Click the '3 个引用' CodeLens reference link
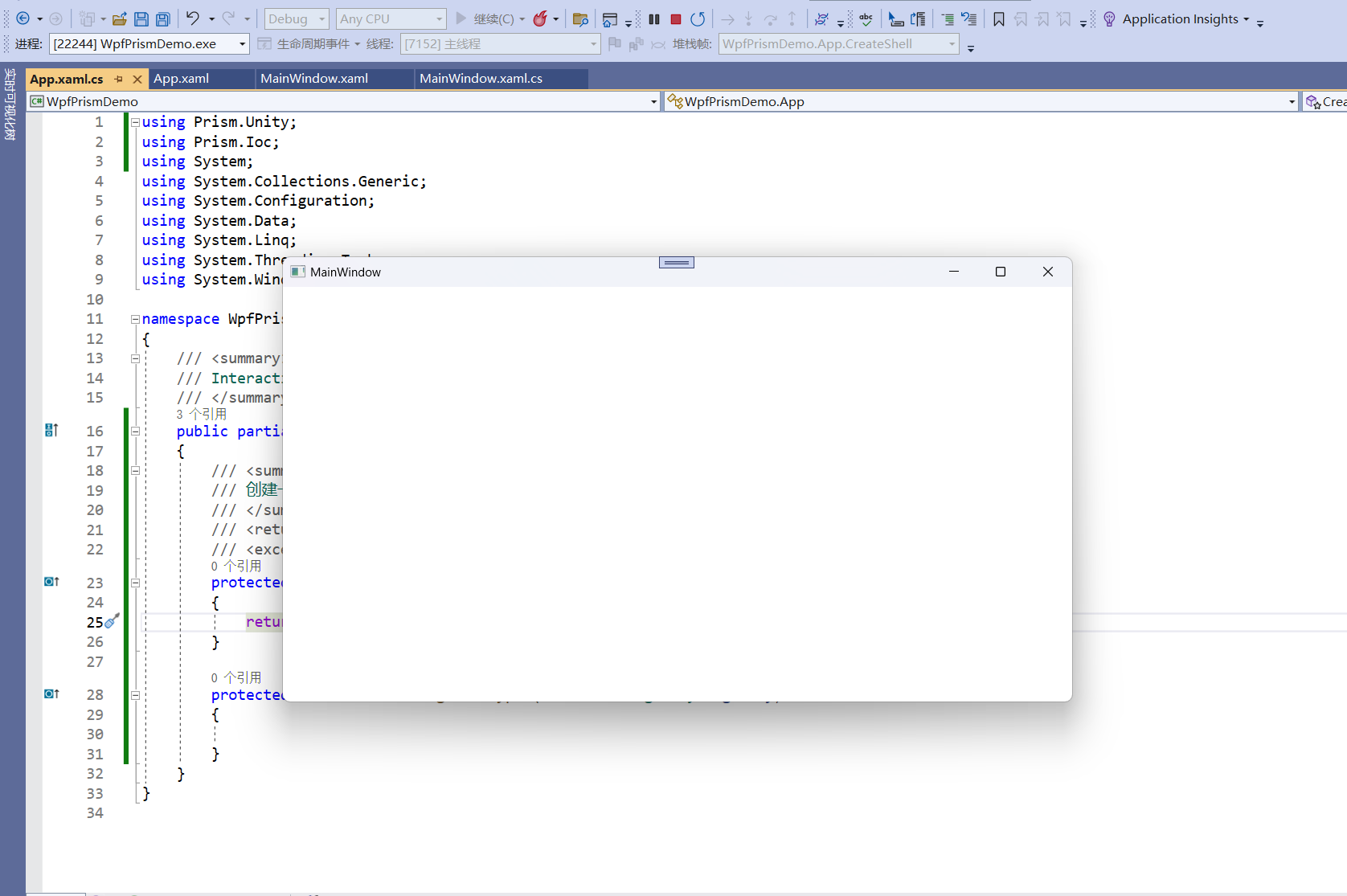The width and height of the screenshot is (1347, 896). click(202, 415)
